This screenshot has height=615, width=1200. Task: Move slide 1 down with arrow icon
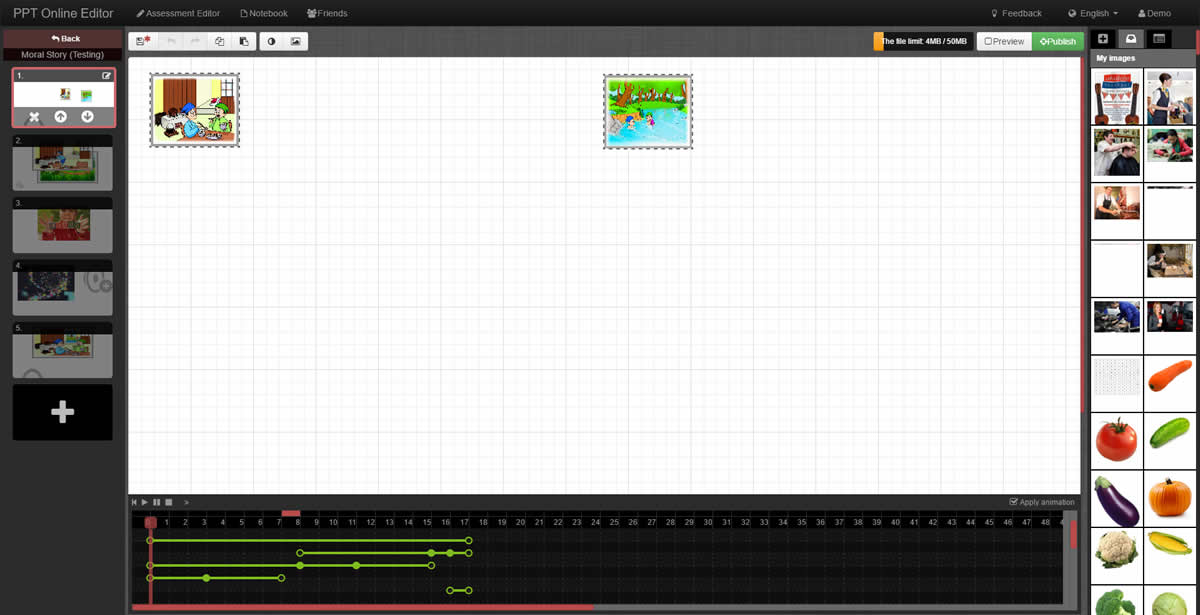pos(87,117)
